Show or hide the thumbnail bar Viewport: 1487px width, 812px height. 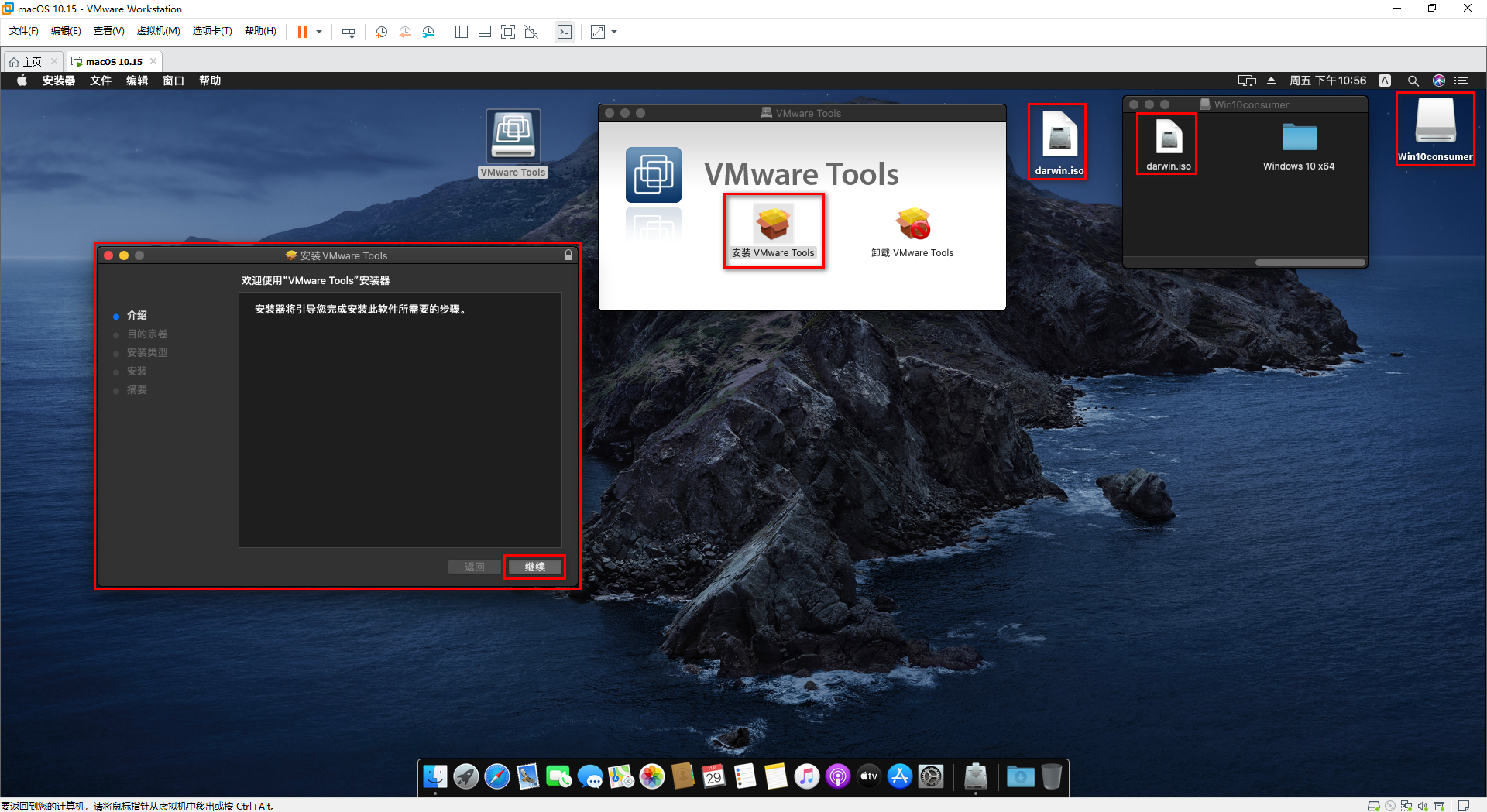(485, 32)
